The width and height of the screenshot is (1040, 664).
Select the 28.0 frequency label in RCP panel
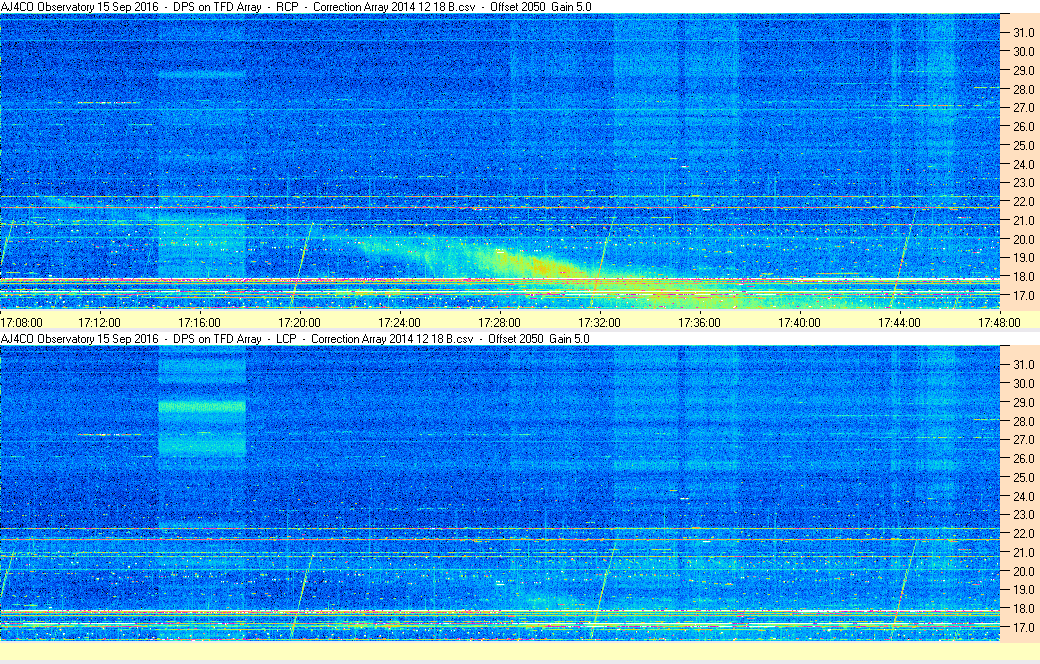click(1023, 90)
